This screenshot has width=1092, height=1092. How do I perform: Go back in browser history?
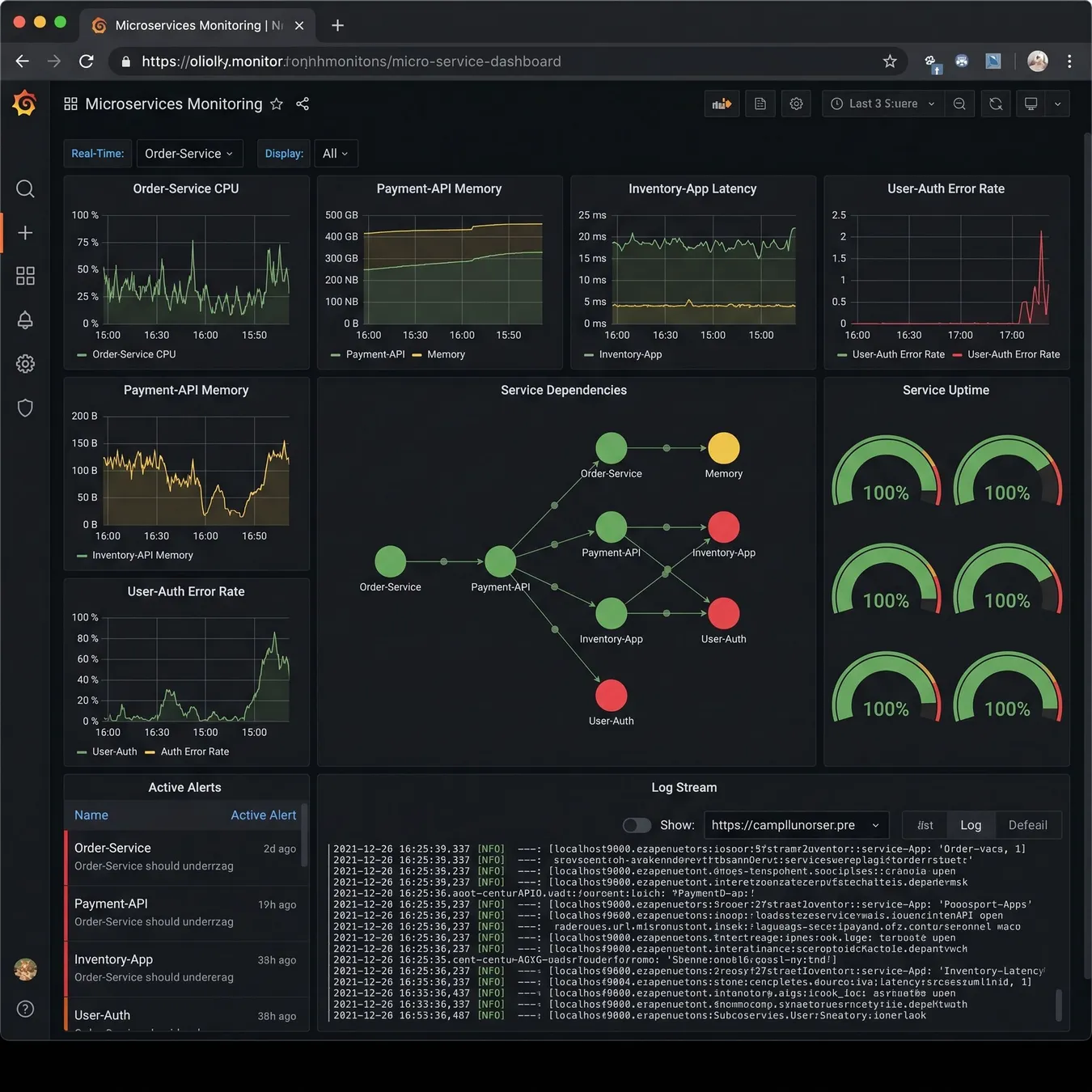pos(23,61)
